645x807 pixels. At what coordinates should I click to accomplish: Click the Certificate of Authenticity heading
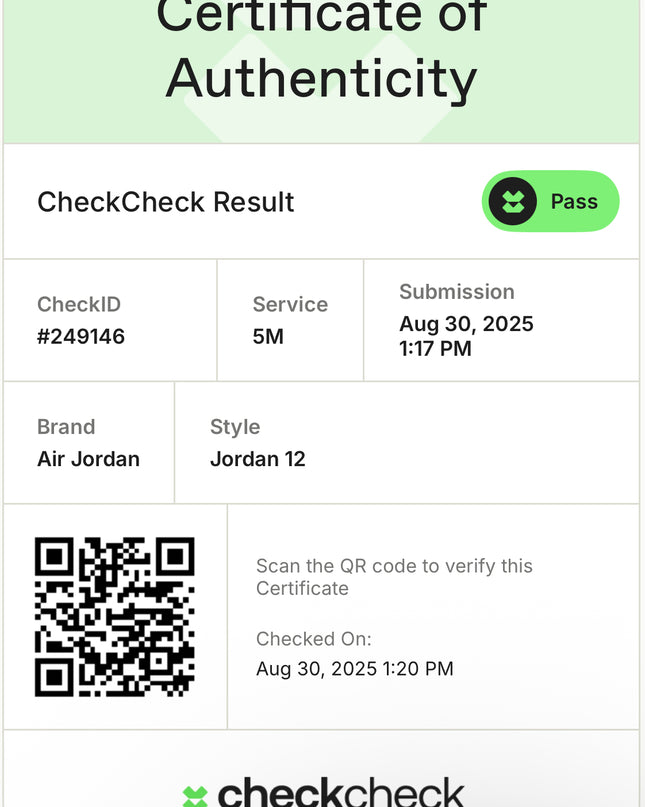(x=321, y=49)
